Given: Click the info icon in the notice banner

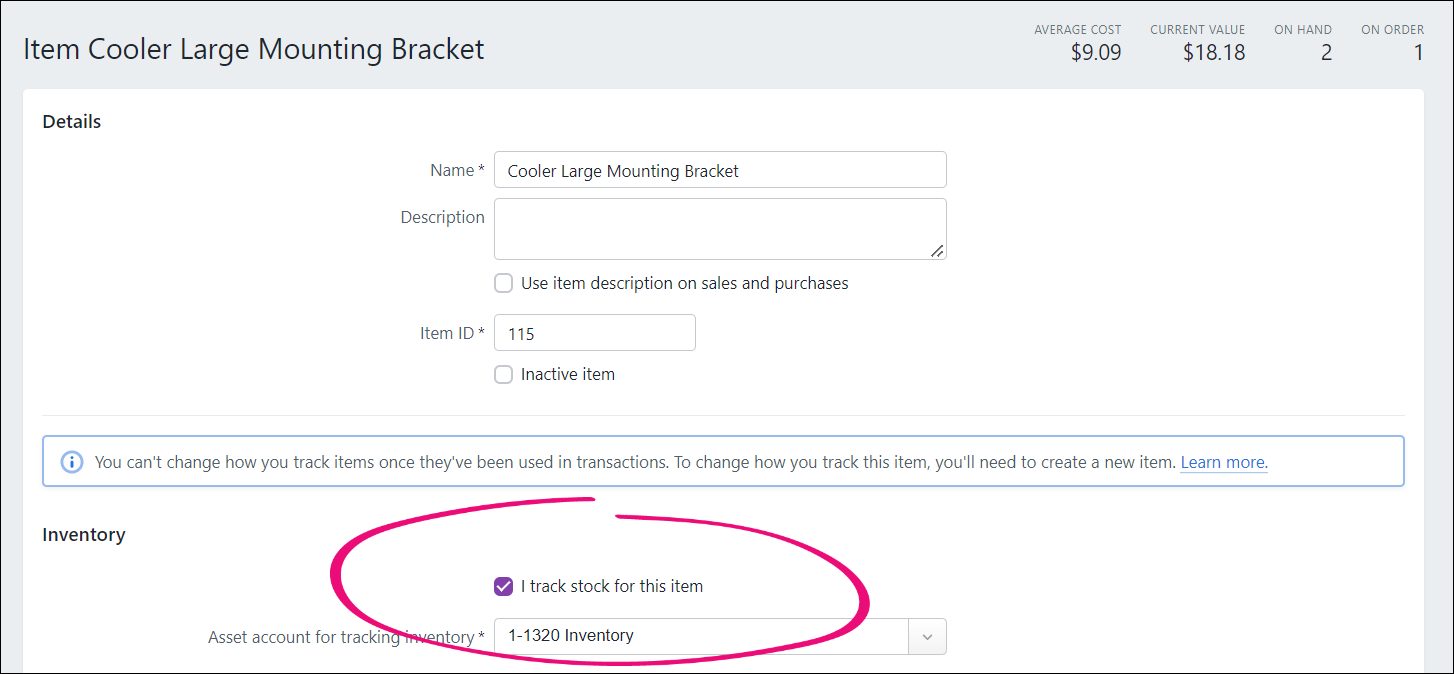Looking at the screenshot, I should [72, 462].
